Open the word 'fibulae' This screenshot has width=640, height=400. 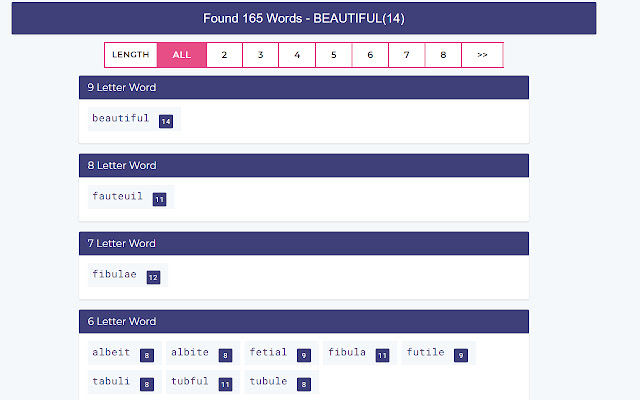coord(114,274)
